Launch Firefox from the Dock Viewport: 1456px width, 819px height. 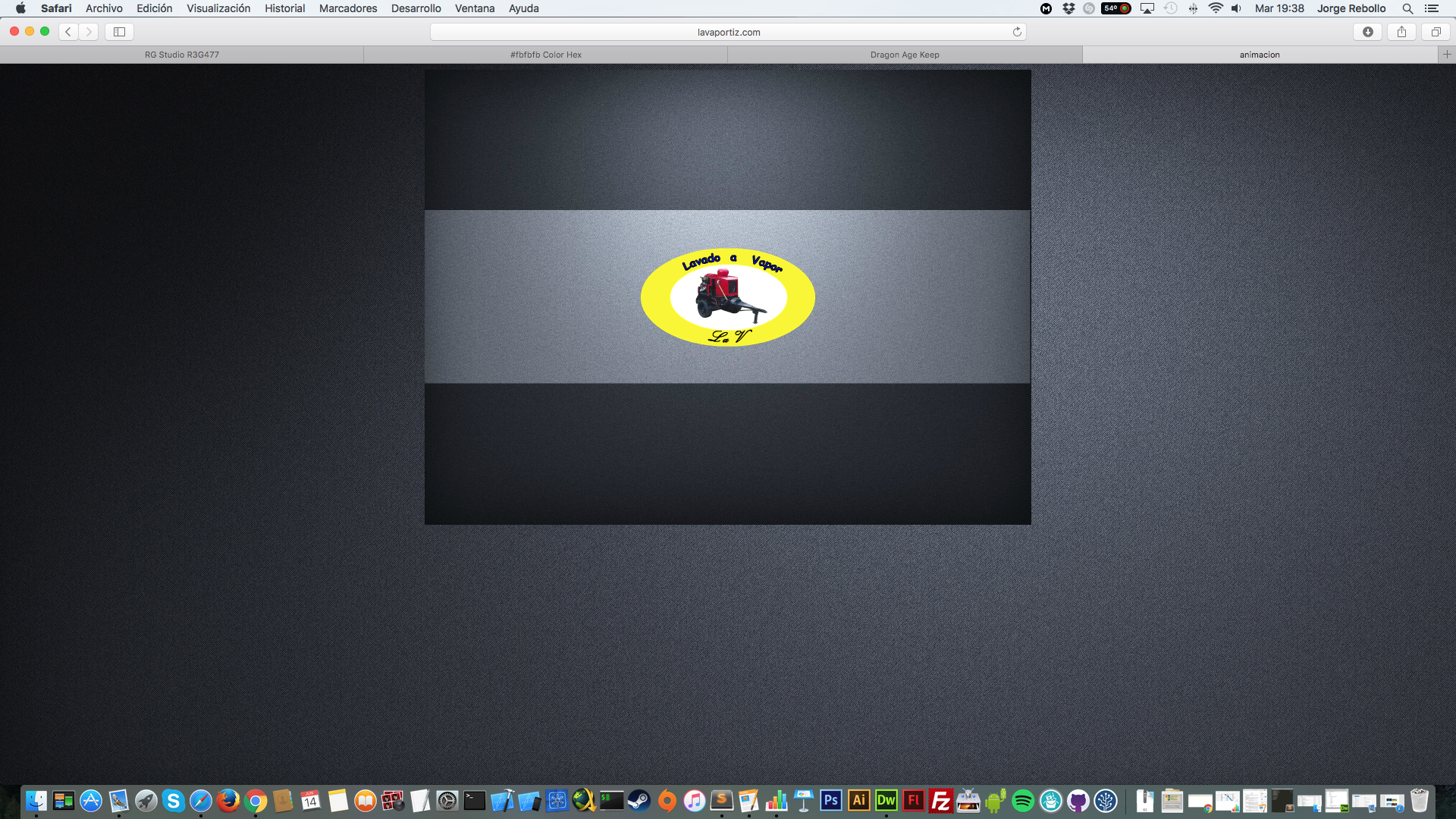point(228,800)
